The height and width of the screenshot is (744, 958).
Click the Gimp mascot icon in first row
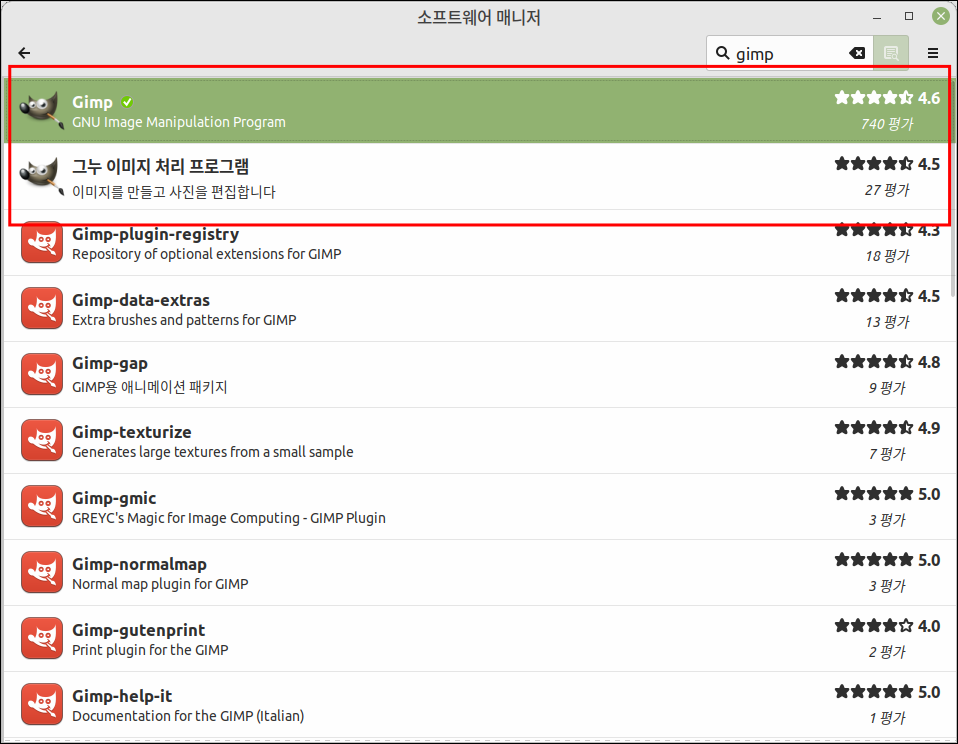pos(42,111)
